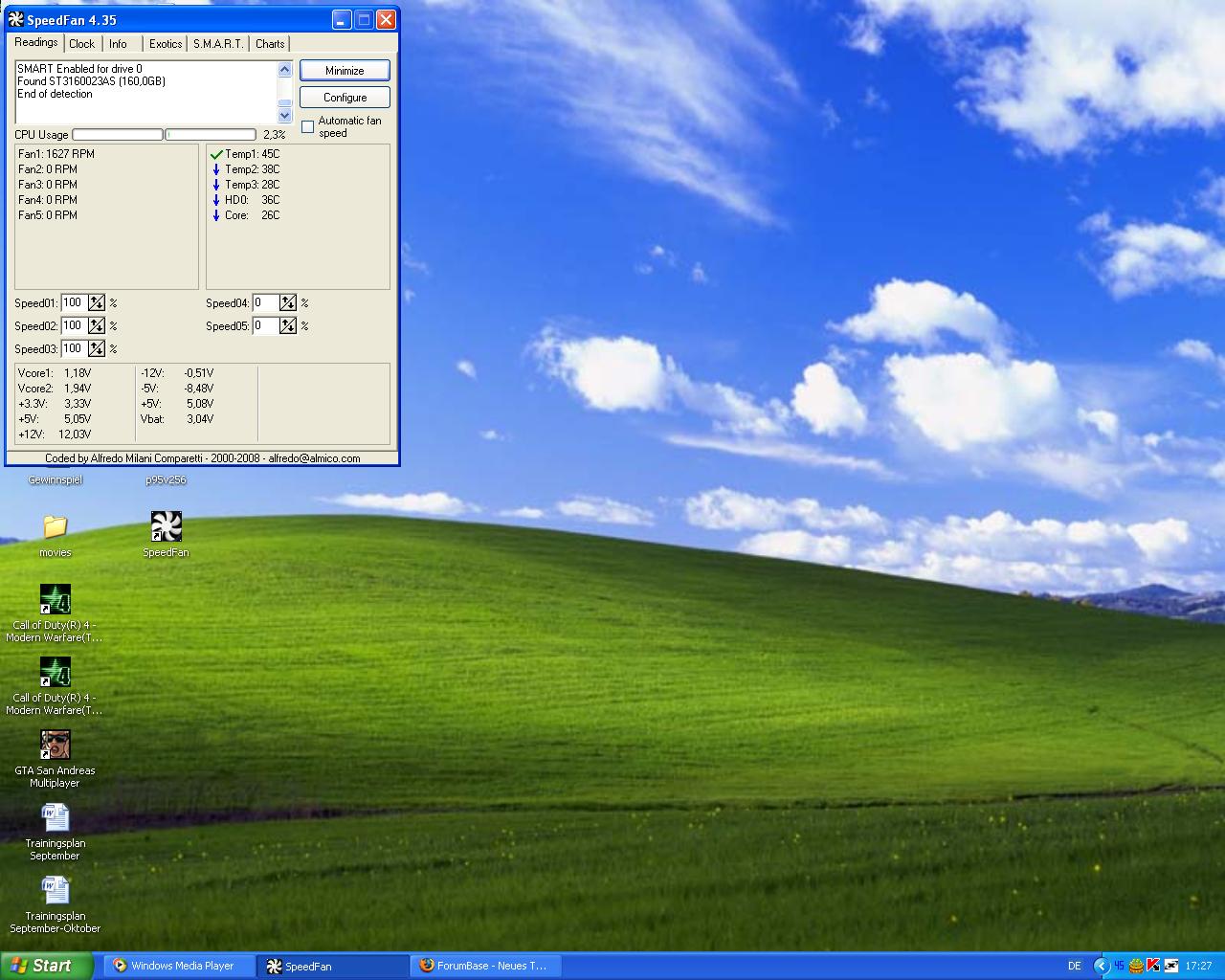Click into the Speed01 value field
This screenshot has height=980, width=1225.
(74, 302)
